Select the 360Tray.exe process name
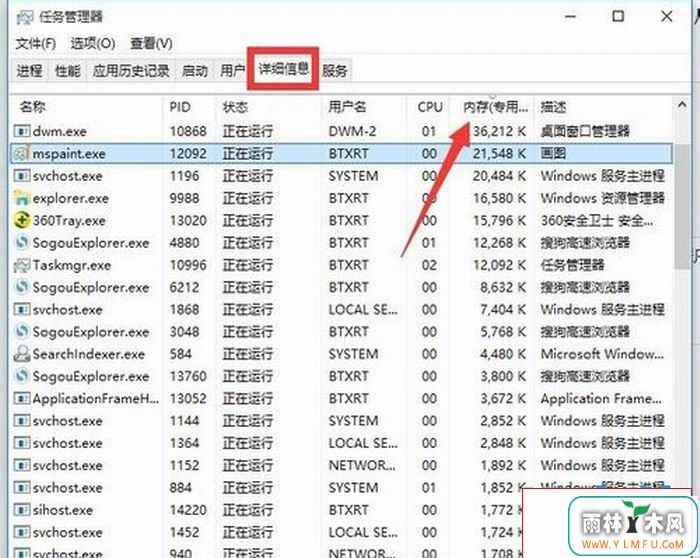Viewport: 700px width, 558px height. (69, 221)
